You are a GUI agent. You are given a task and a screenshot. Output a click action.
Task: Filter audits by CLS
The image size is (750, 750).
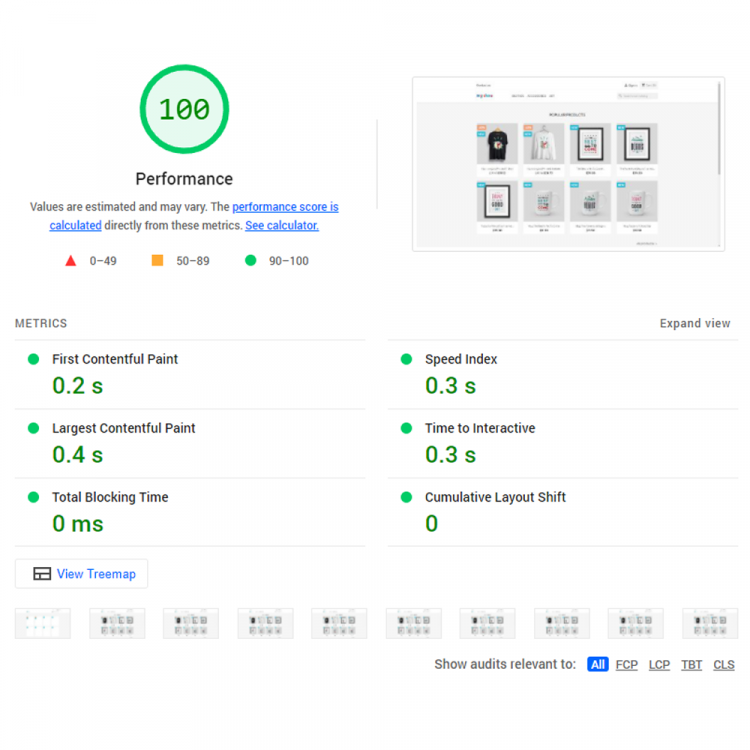click(724, 664)
